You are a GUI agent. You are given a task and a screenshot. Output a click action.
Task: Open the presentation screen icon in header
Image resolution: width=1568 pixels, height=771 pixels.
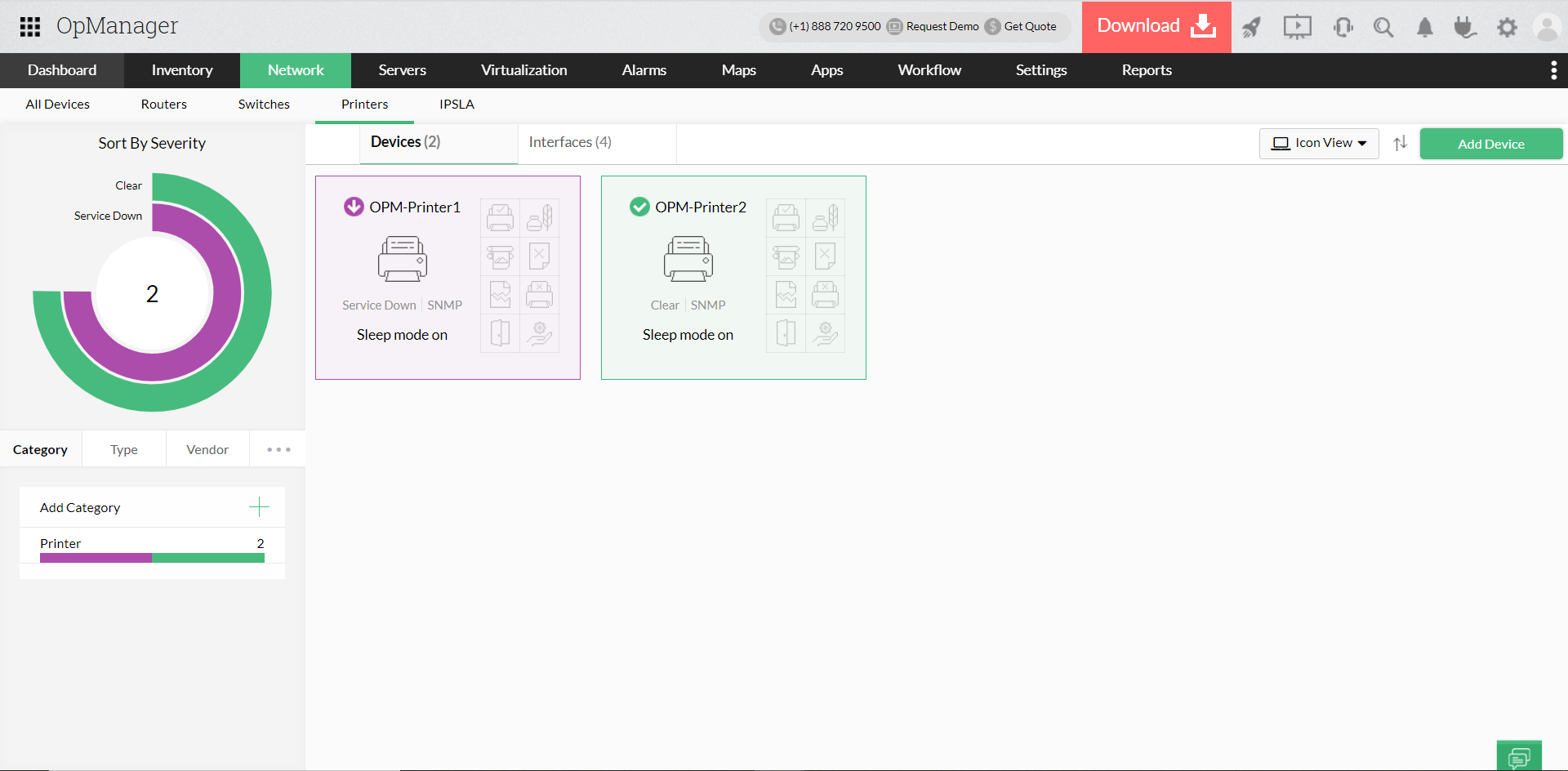tap(1297, 28)
